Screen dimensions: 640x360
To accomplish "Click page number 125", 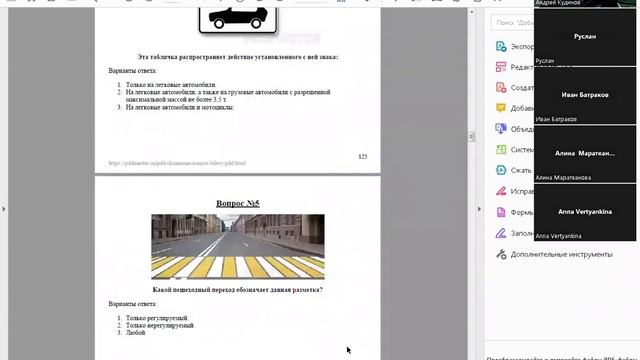I will (x=363, y=157).
